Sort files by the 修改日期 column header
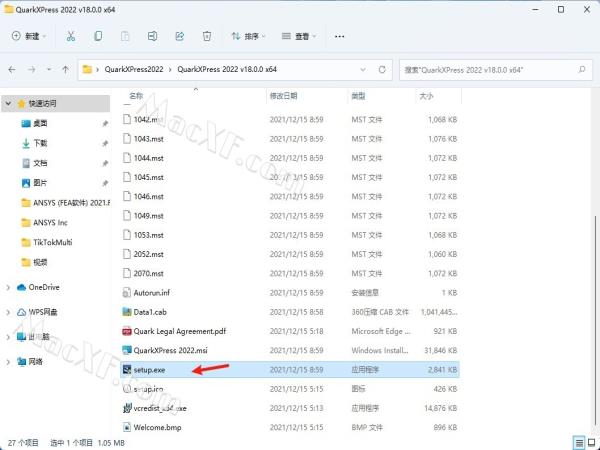This screenshot has height=450, width=600. (283, 96)
